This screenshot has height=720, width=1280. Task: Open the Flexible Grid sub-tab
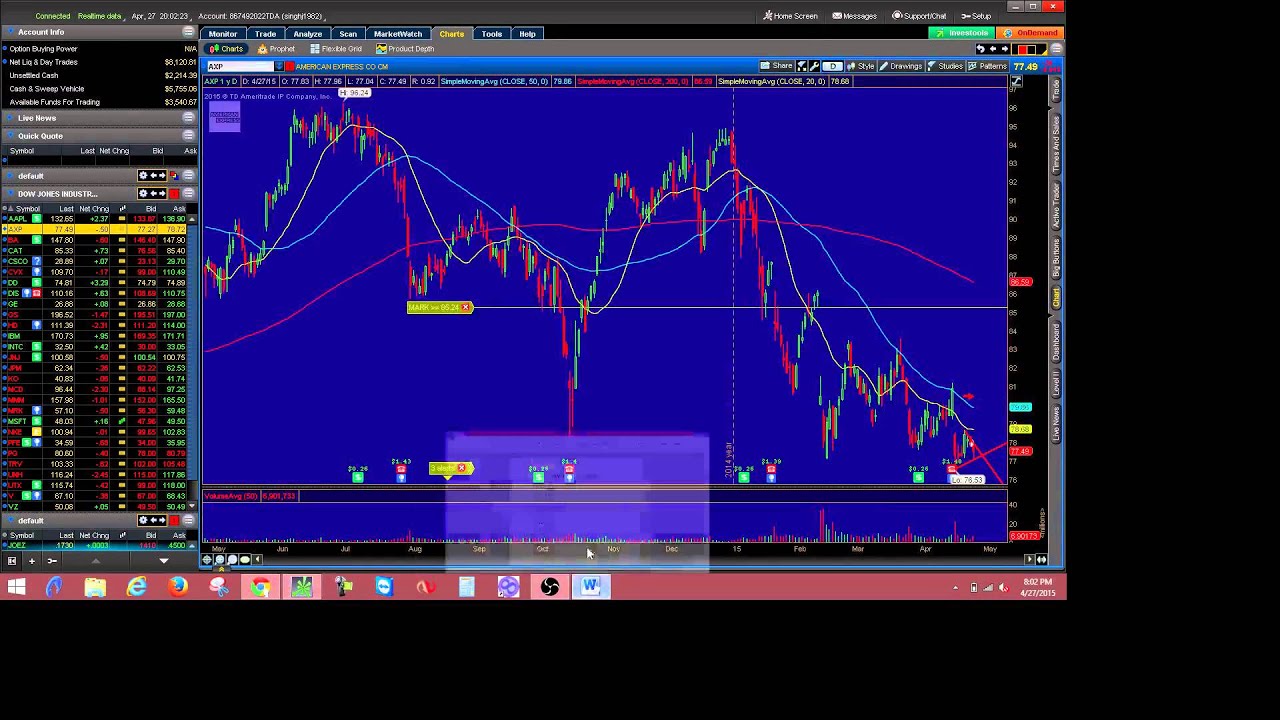click(x=336, y=49)
